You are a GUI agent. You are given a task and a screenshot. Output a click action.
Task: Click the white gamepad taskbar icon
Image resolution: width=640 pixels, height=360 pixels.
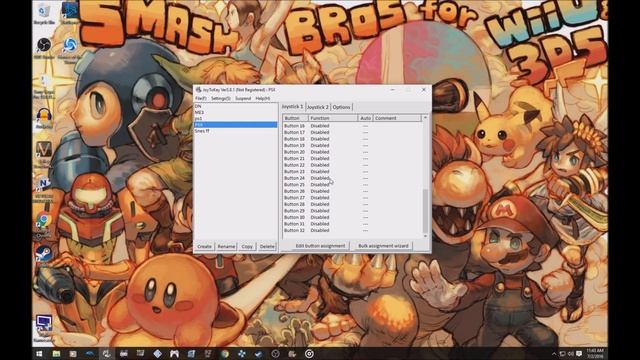point(174,353)
